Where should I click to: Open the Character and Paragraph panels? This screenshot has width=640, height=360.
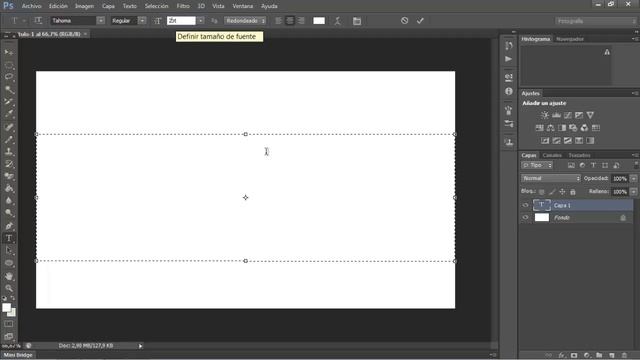point(357,21)
